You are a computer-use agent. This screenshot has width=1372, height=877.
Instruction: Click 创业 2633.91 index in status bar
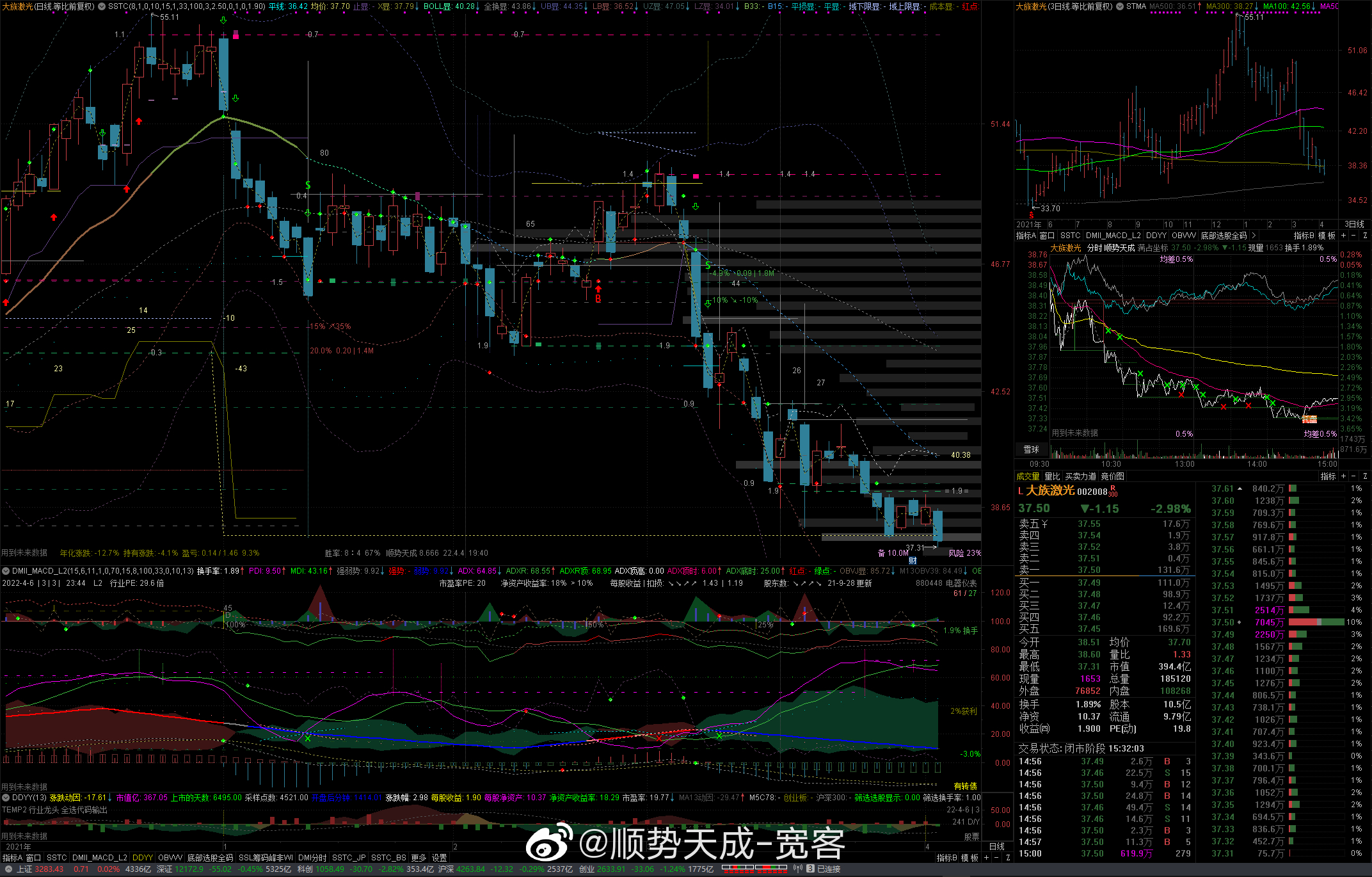pos(602,869)
